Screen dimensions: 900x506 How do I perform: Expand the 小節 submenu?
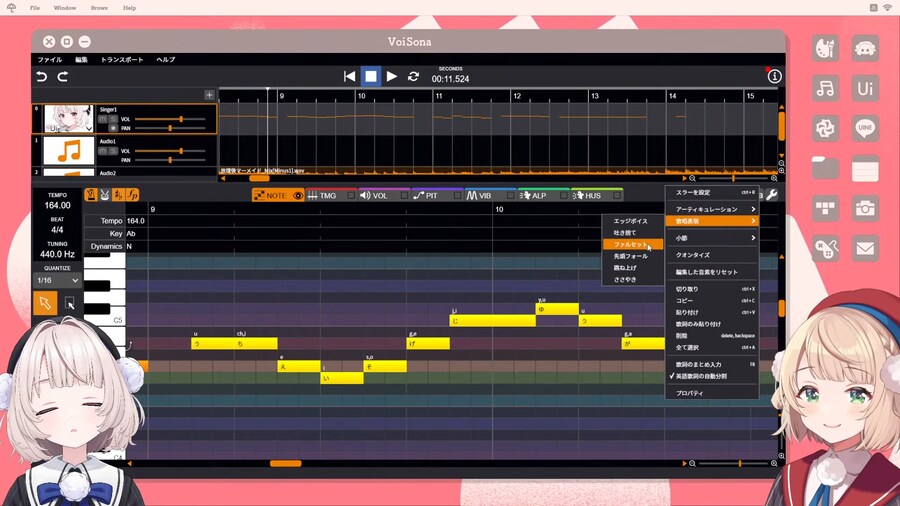click(x=712, y=238)
